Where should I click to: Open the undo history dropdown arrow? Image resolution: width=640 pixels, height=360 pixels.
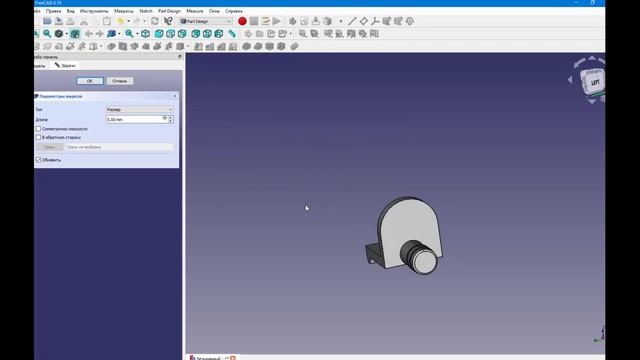(128, 21)
